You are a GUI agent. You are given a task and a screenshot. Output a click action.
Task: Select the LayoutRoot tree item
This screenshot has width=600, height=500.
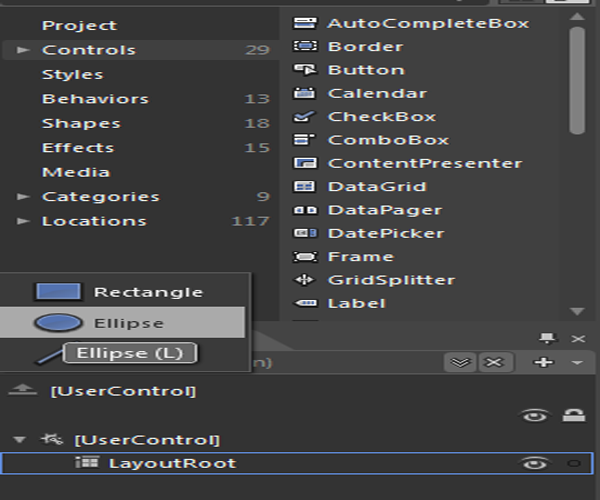tap(172, 463)
